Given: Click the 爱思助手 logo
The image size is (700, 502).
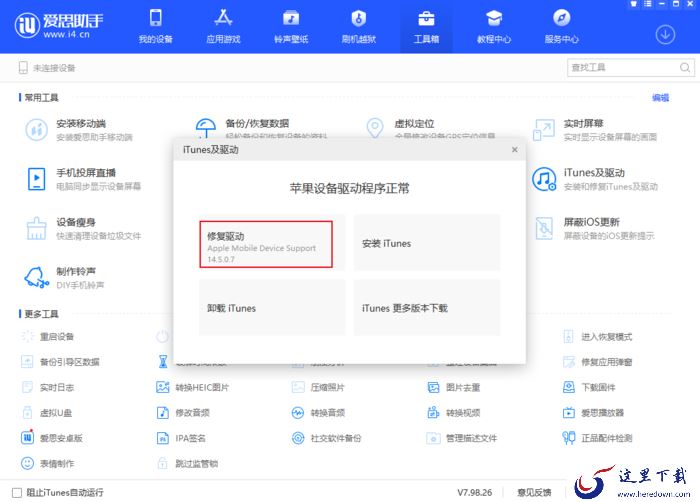Looking at the screenshot, I should point(58,25).
